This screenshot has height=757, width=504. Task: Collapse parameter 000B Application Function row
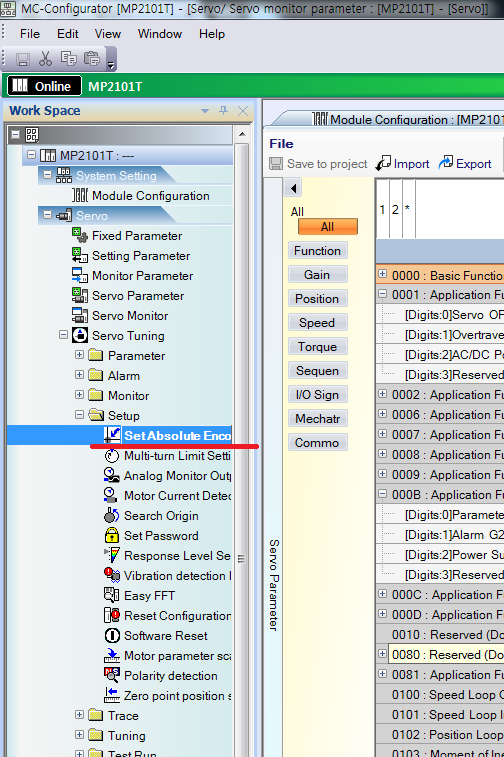pos(382,493)
